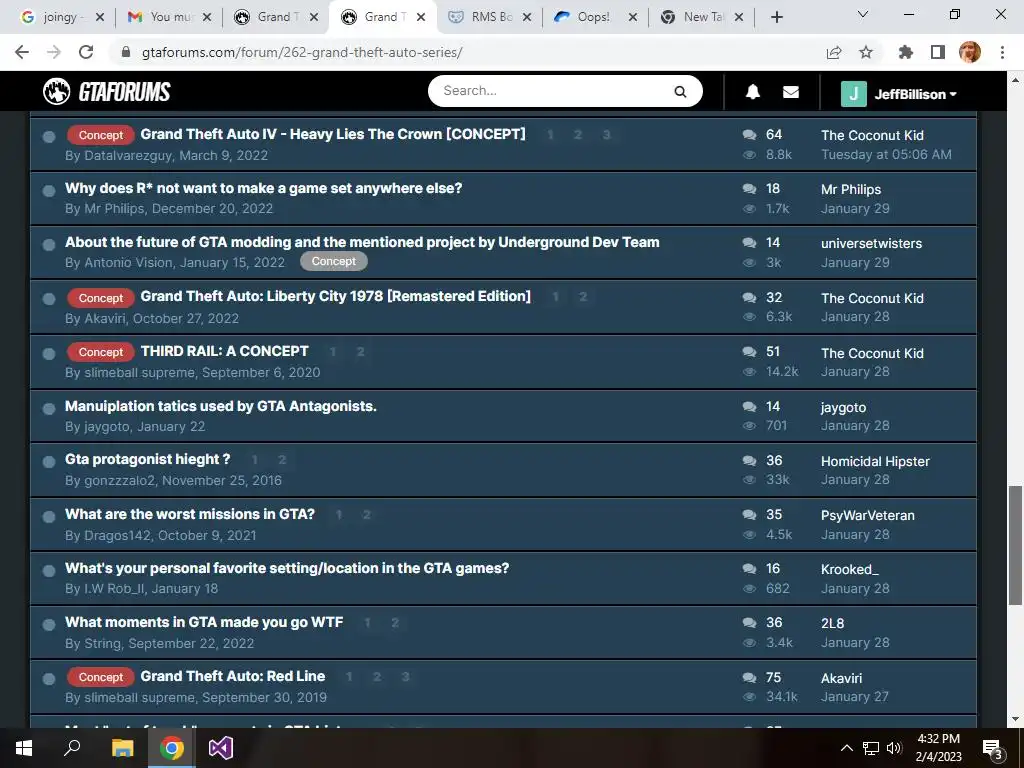Open File Explorer from taskbar
This screenshot has height=768, width=1024.
(122, 748)
